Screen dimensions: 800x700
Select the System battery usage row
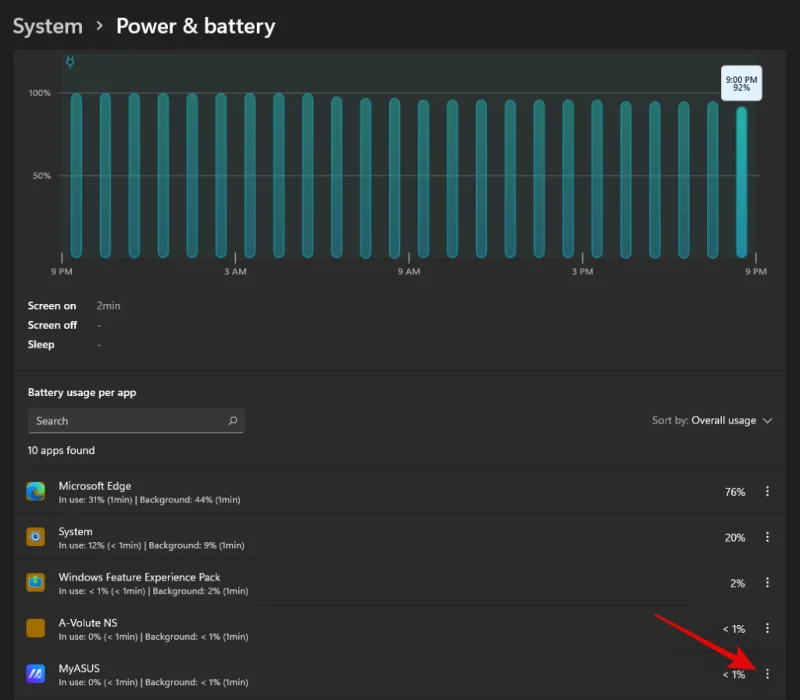click(380, 537)
